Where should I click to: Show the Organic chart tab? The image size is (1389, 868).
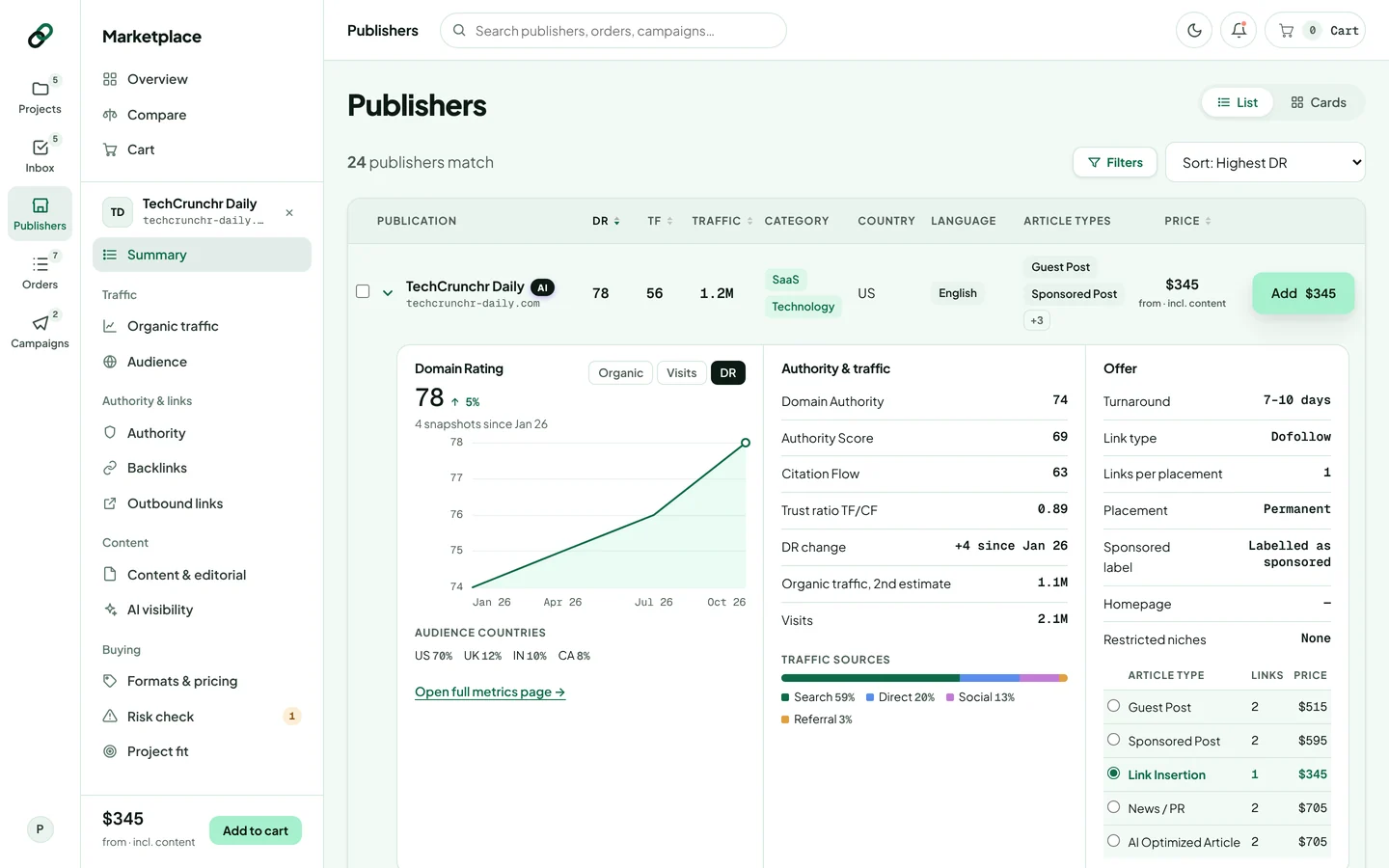(x=620, y=373)
